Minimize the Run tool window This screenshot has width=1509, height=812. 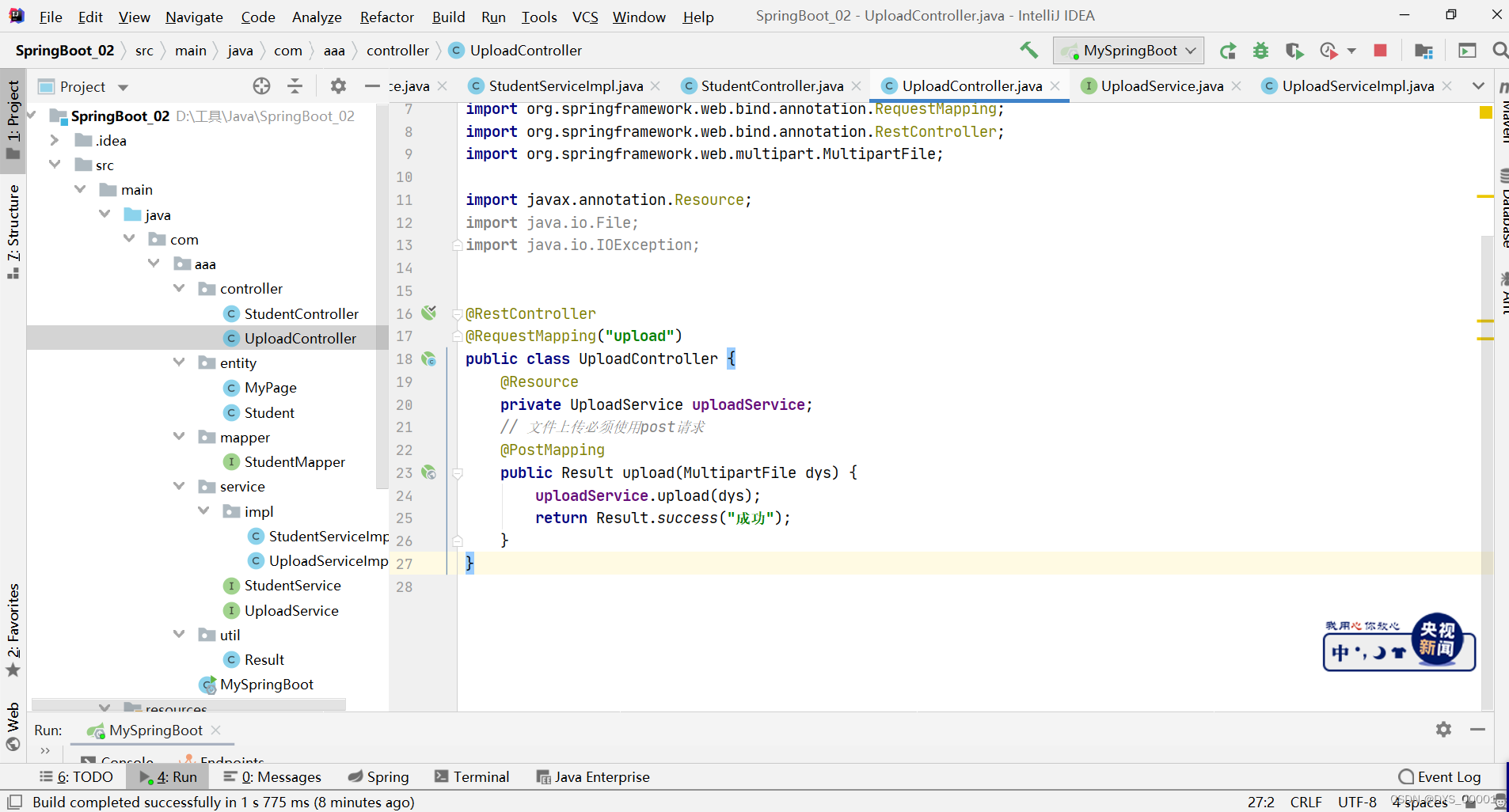[x=1477, y=729]
